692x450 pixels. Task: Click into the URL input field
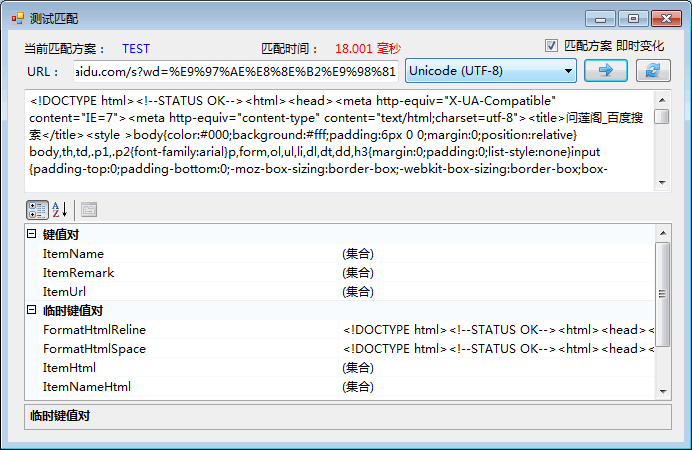click(236, 71)
